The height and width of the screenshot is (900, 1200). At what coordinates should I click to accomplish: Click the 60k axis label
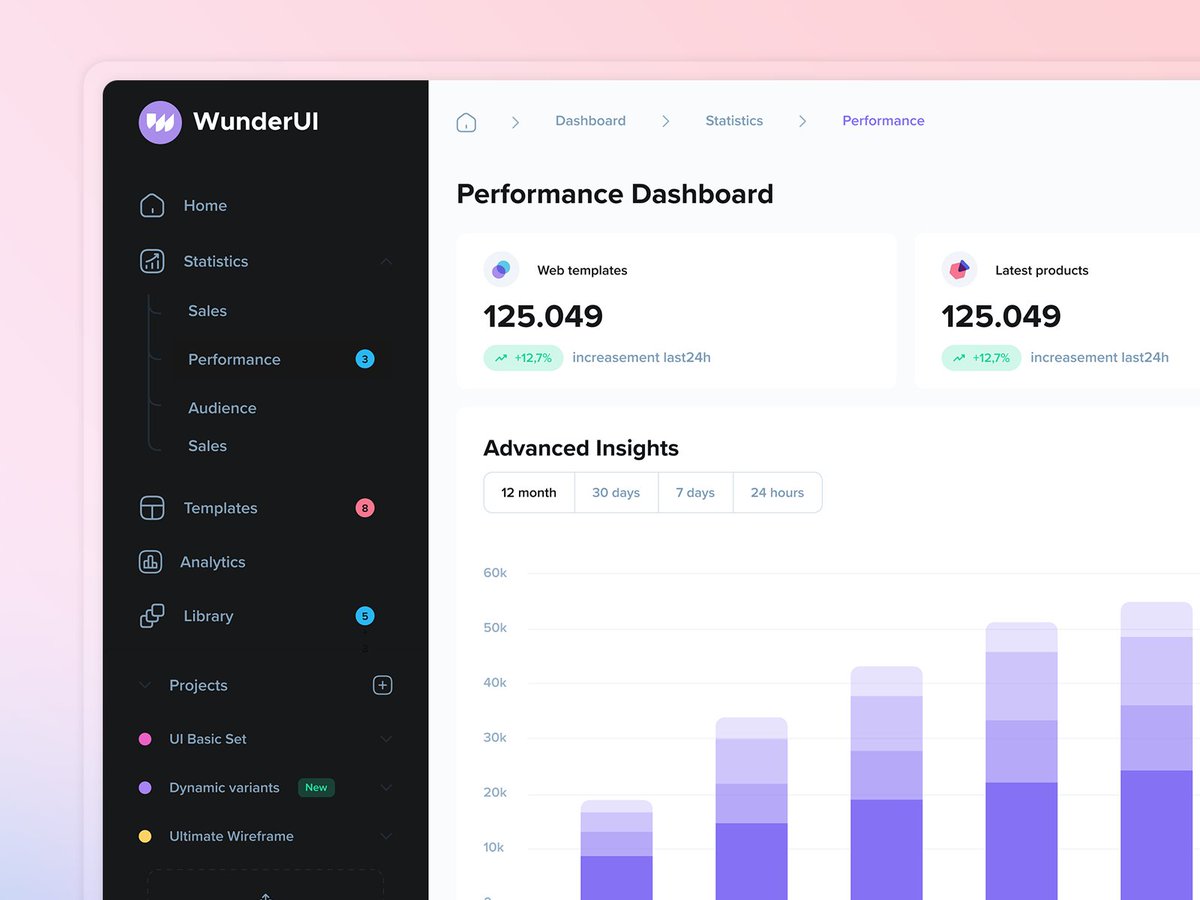pyautogui.click(x=495, y=573)
